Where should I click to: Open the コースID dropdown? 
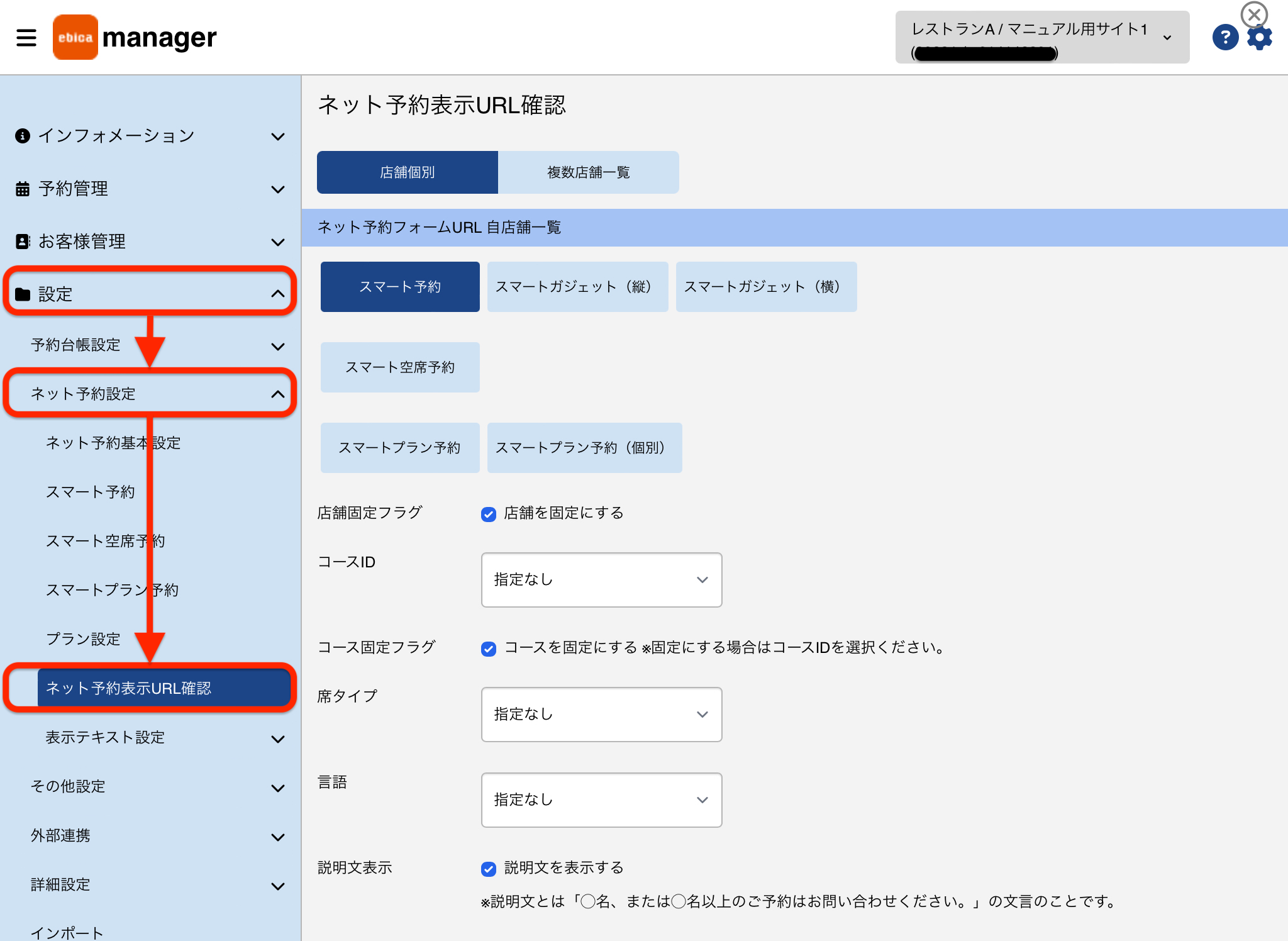(601, 580)
